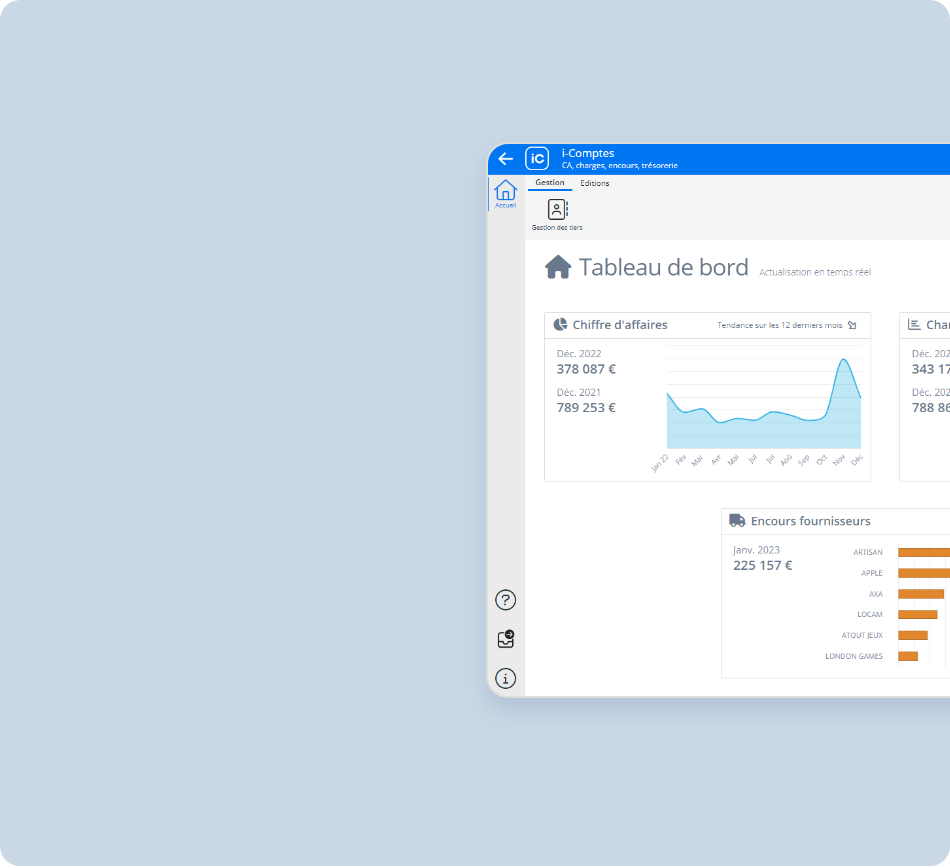This screenshot has height=868, width=950.
Task: Click the pie chart icon in Chiffre d'affaires
Action: tap(560, 325)
